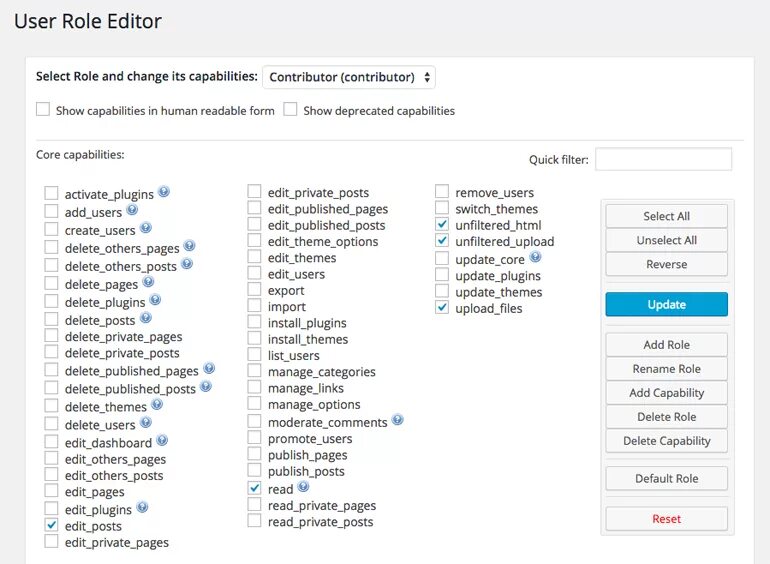
Task: Click the Add Capability button
Action: coord(666,393)
